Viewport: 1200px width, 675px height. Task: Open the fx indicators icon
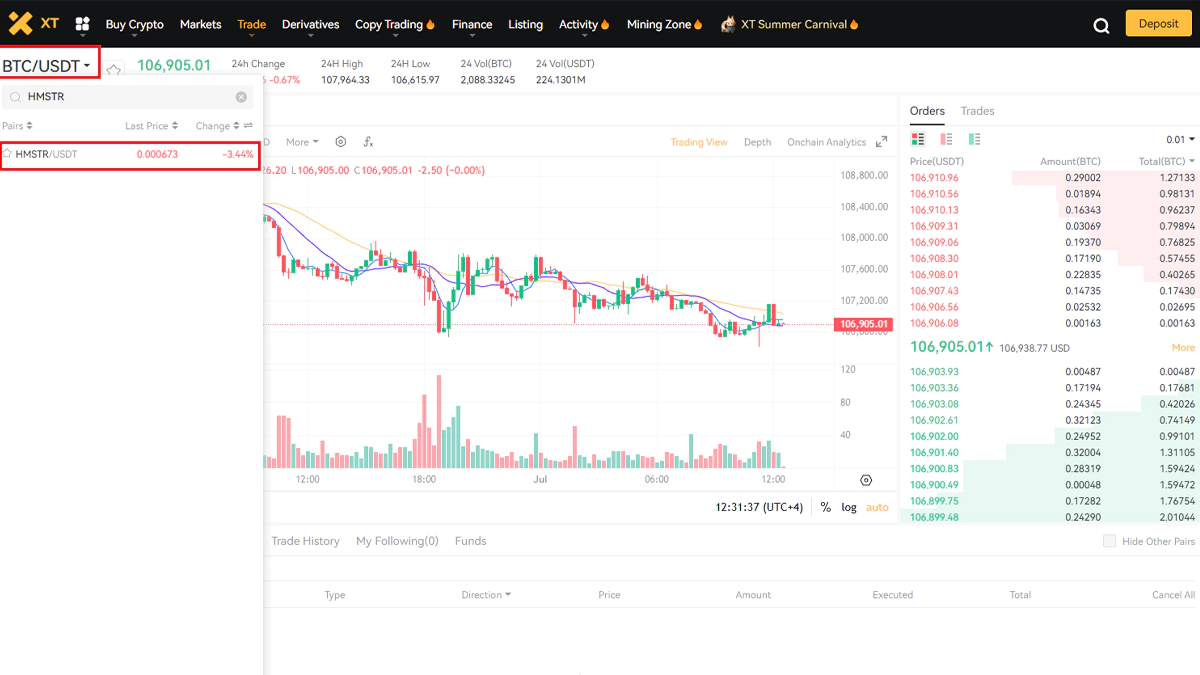pos(368,142)
